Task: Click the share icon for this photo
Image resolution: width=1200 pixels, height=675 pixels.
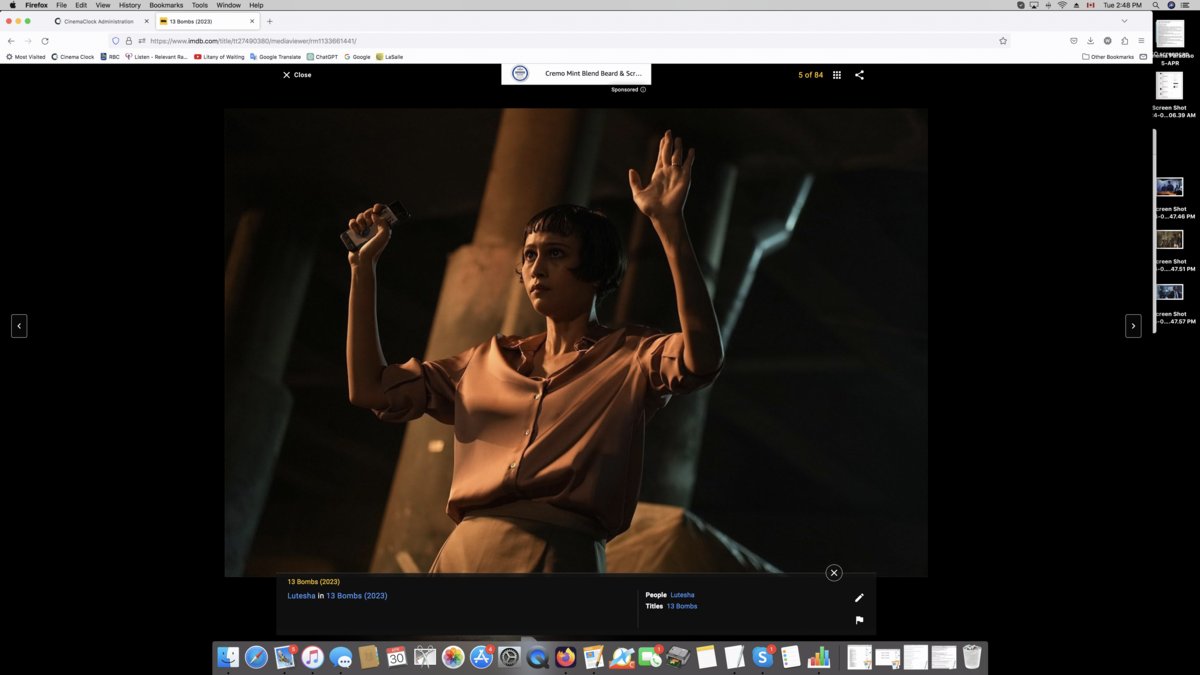Action: pyautogui.click(x=859, y=74)
